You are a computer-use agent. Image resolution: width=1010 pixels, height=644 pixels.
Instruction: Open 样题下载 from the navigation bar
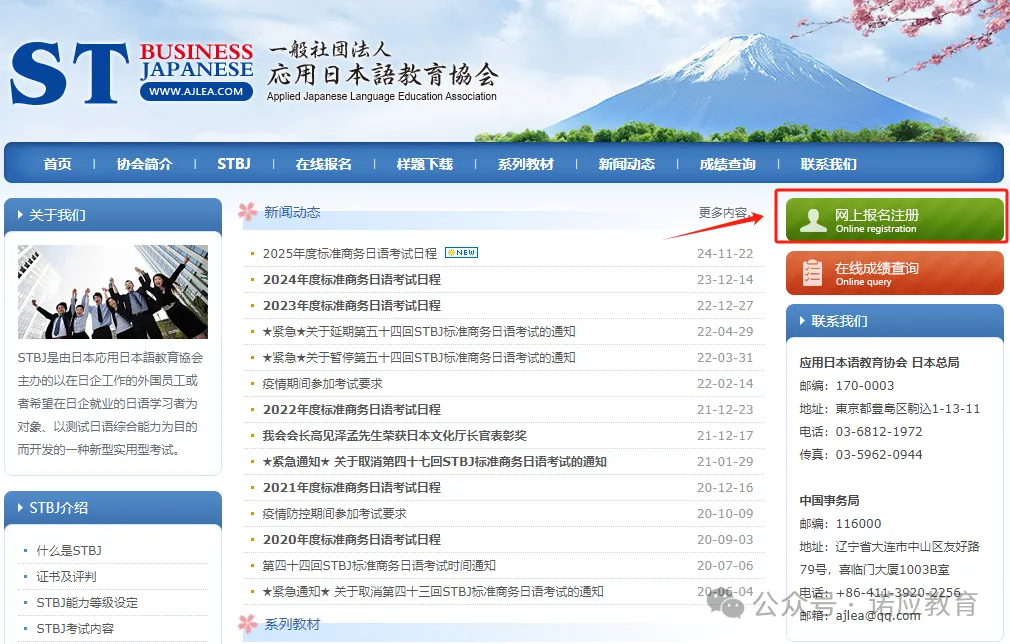point(424,164)
